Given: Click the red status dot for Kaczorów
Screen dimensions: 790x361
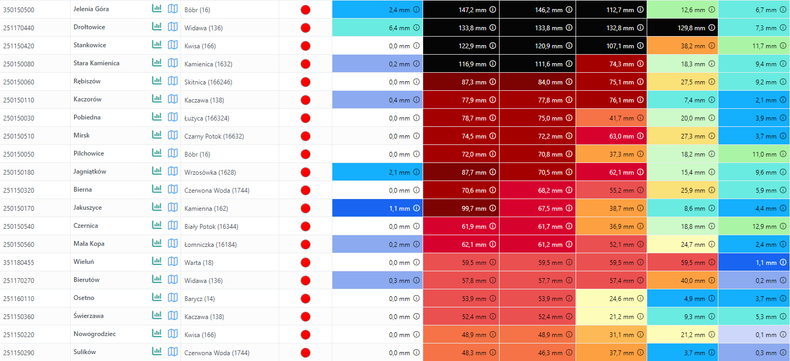Looking at the screenshot, I should coord(305,100).
